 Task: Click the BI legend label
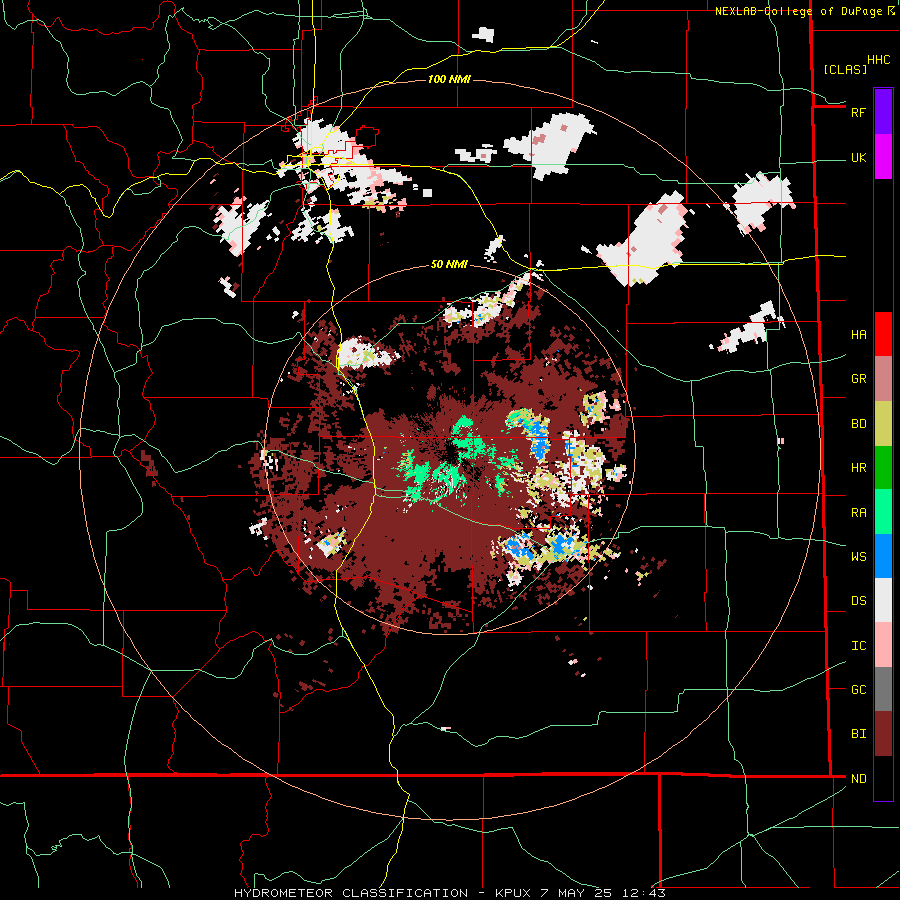[x=858, y=734]
